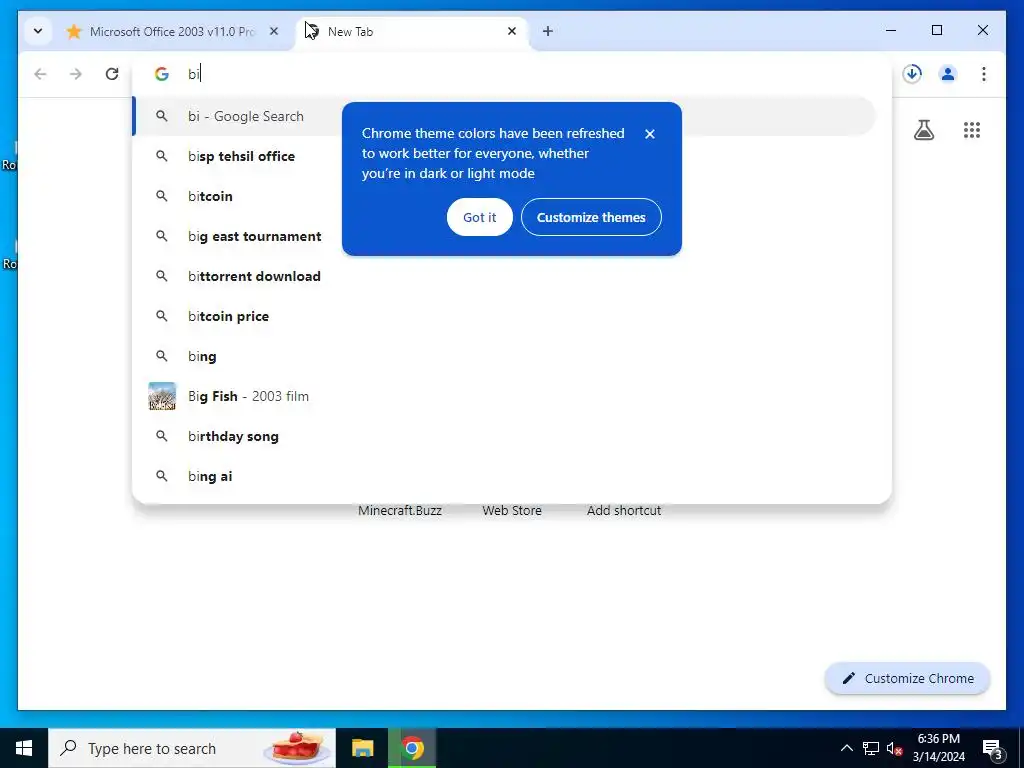This screenshot has width=1024, height=768.
Task: Click search icon beside 'birthday song'
Action: coord(161,436)
